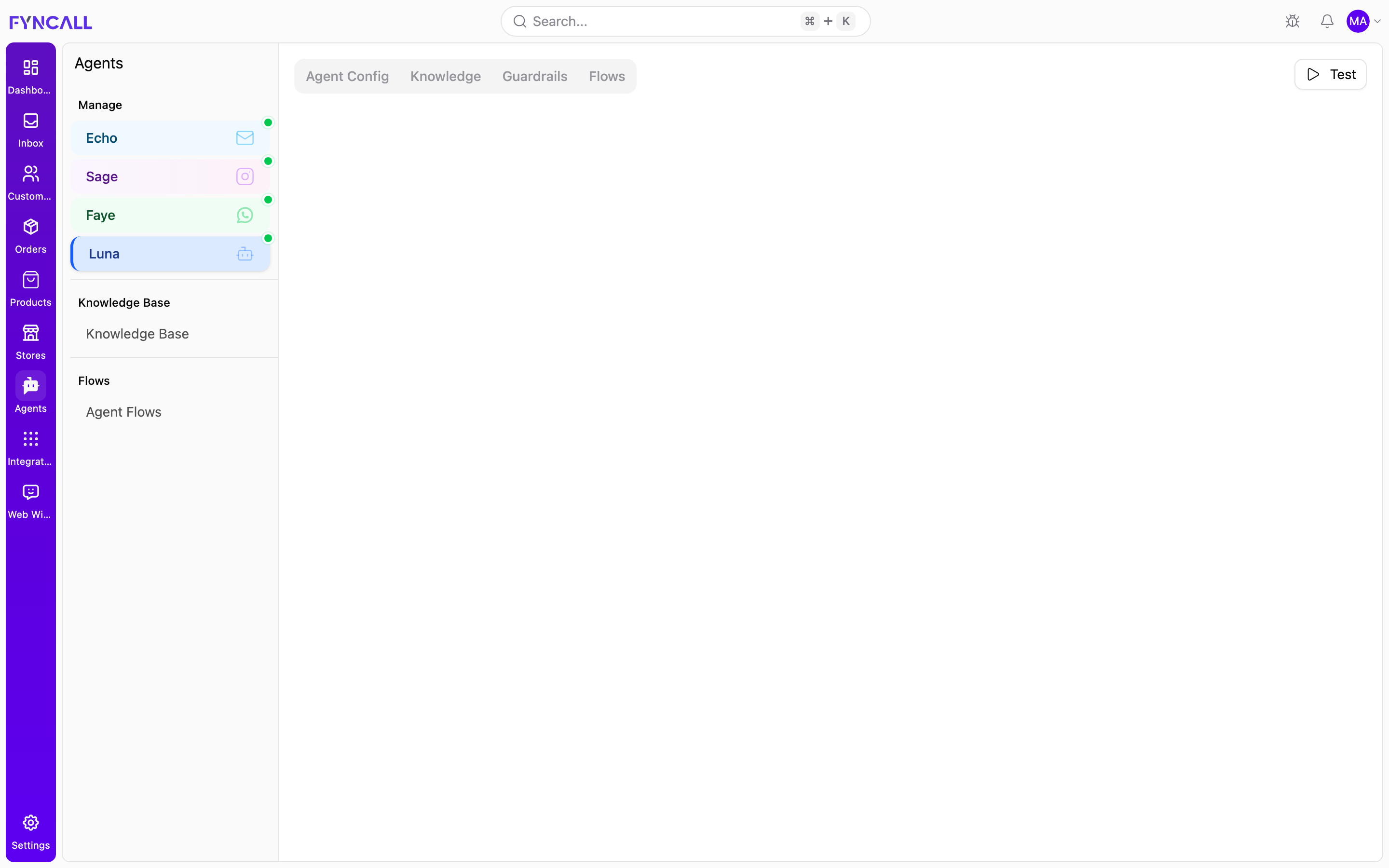
Task: Click the Flows section heading
Action: click(94, 380)
